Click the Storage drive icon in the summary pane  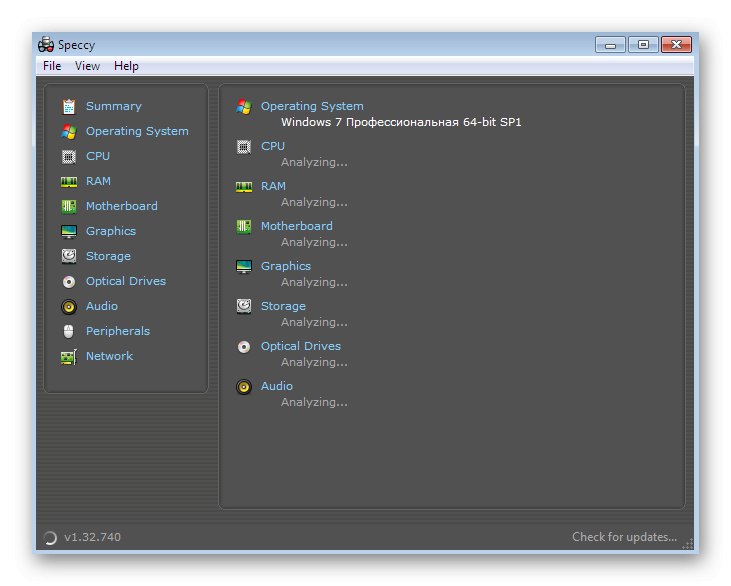click(x=244, y=307)
